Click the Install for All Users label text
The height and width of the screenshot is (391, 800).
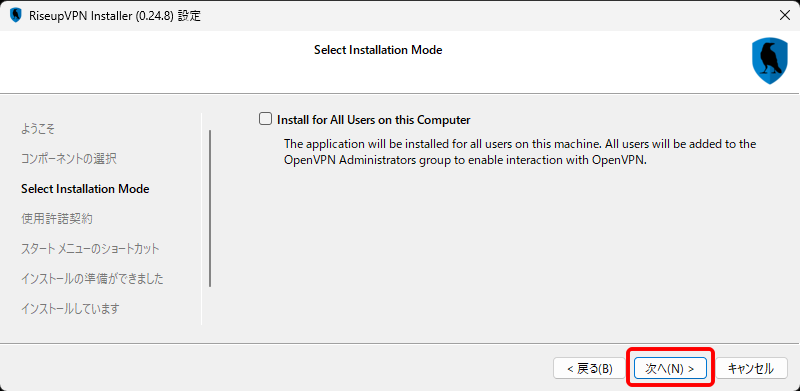(373, 120)
